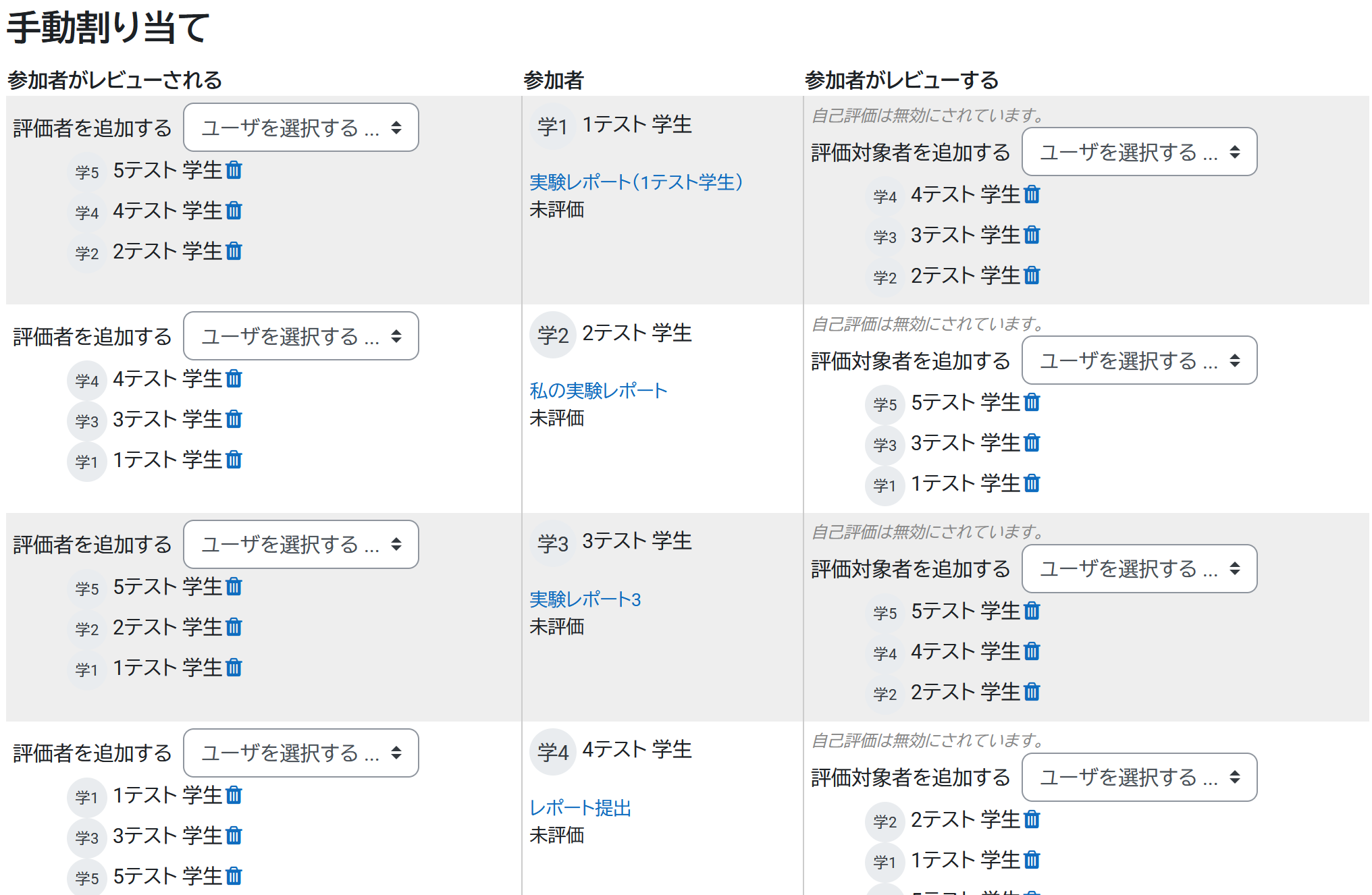Viewport: 1372px width, 895px height.
Task: Delete reviewee 4テスト 学生 in 3テスト 学生's row
Action: coord(1032,651)
